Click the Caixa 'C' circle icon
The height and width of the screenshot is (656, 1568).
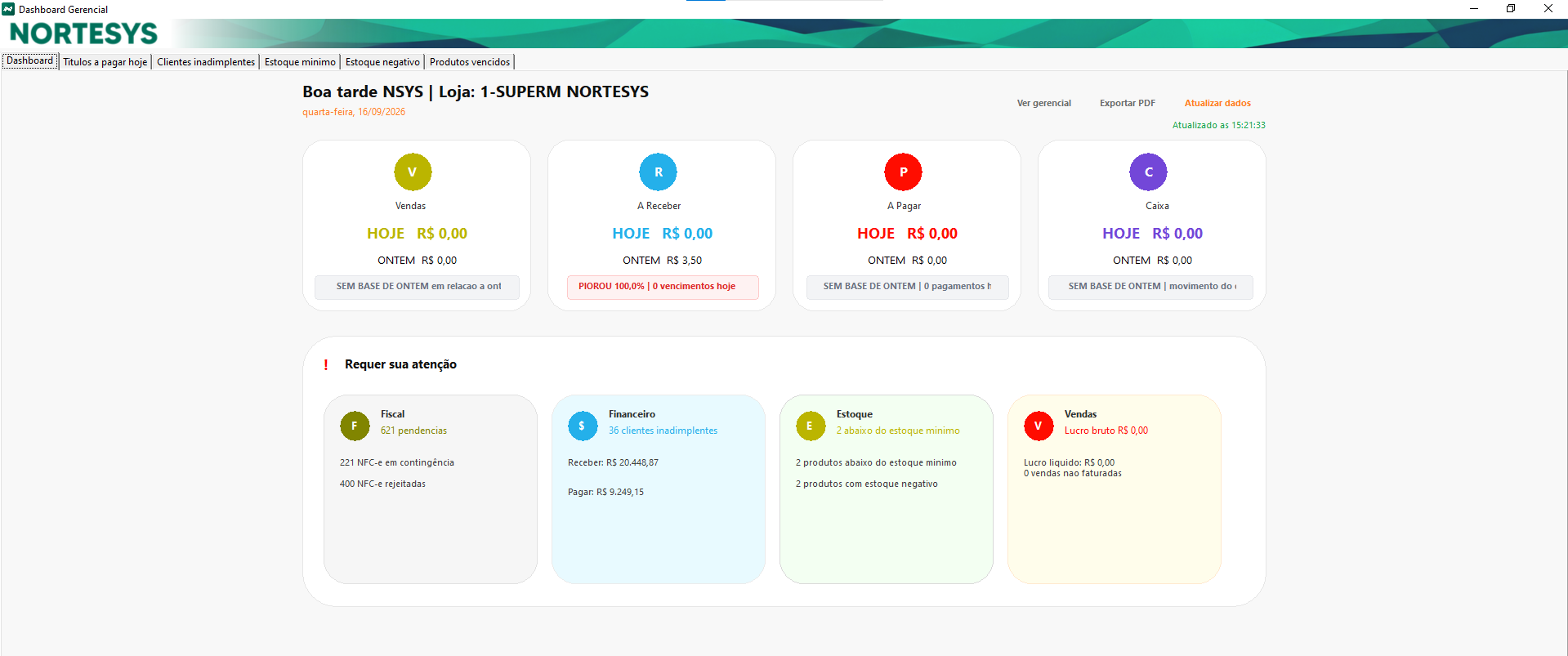(1148, 172)
